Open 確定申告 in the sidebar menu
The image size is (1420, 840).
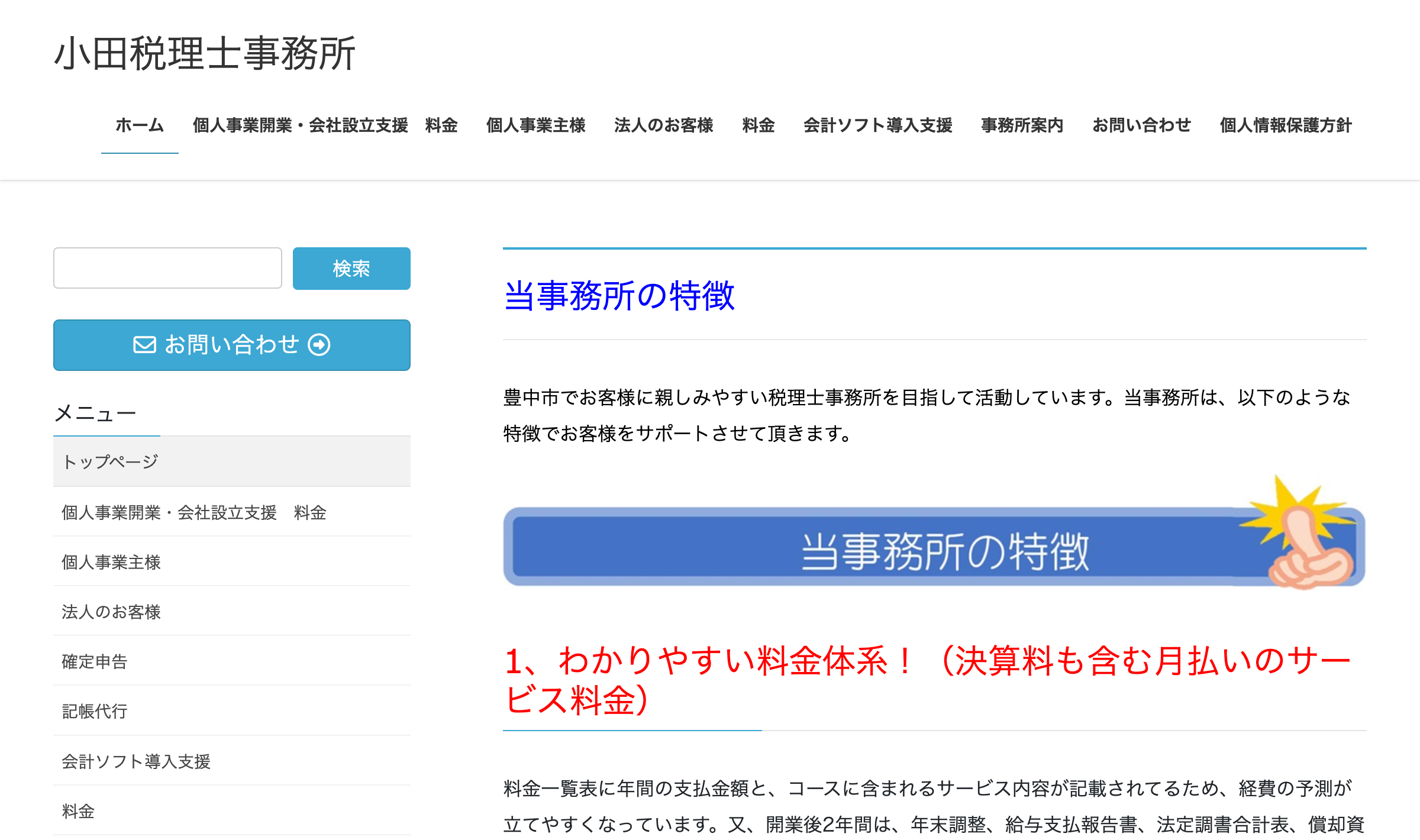click(x=95, y=661)
